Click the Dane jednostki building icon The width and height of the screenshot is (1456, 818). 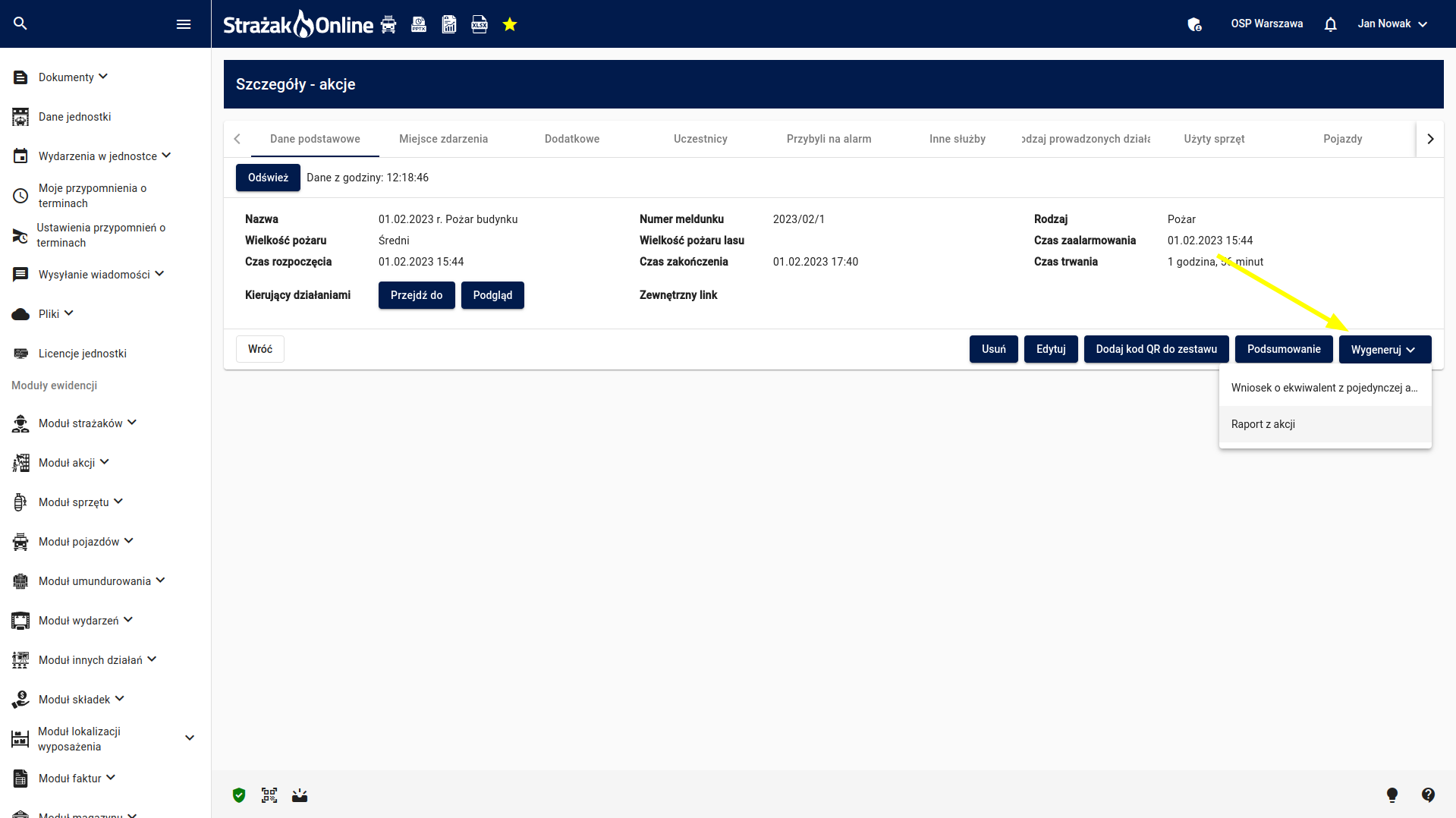pos(20,117)
